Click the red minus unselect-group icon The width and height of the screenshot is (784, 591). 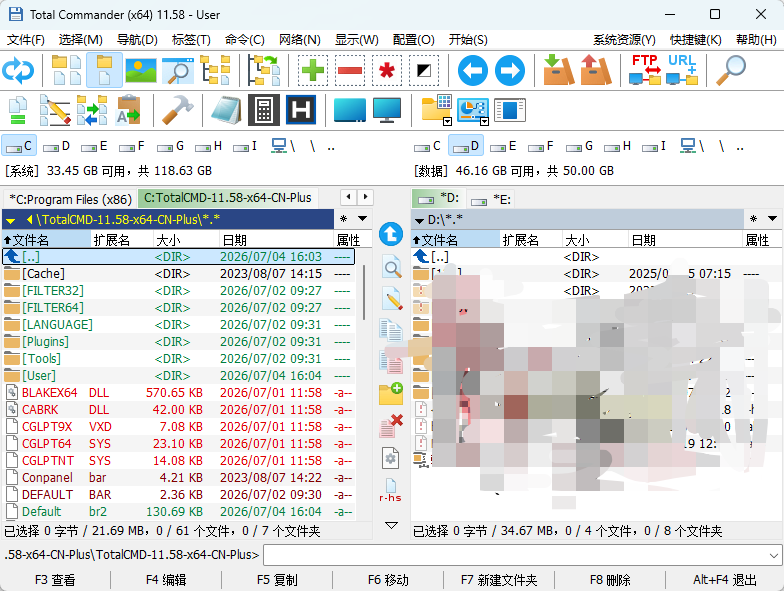pos(350,70)
